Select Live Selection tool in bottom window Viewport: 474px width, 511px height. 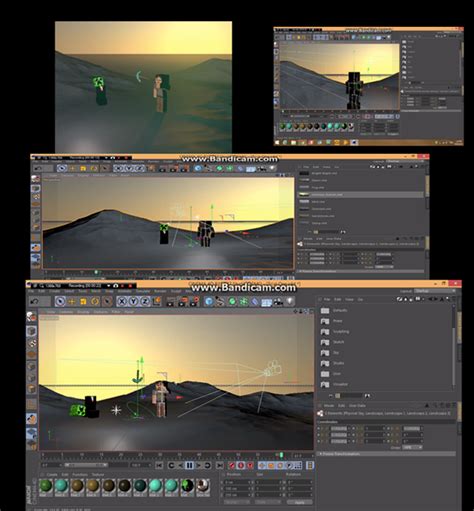coord(60,301)
